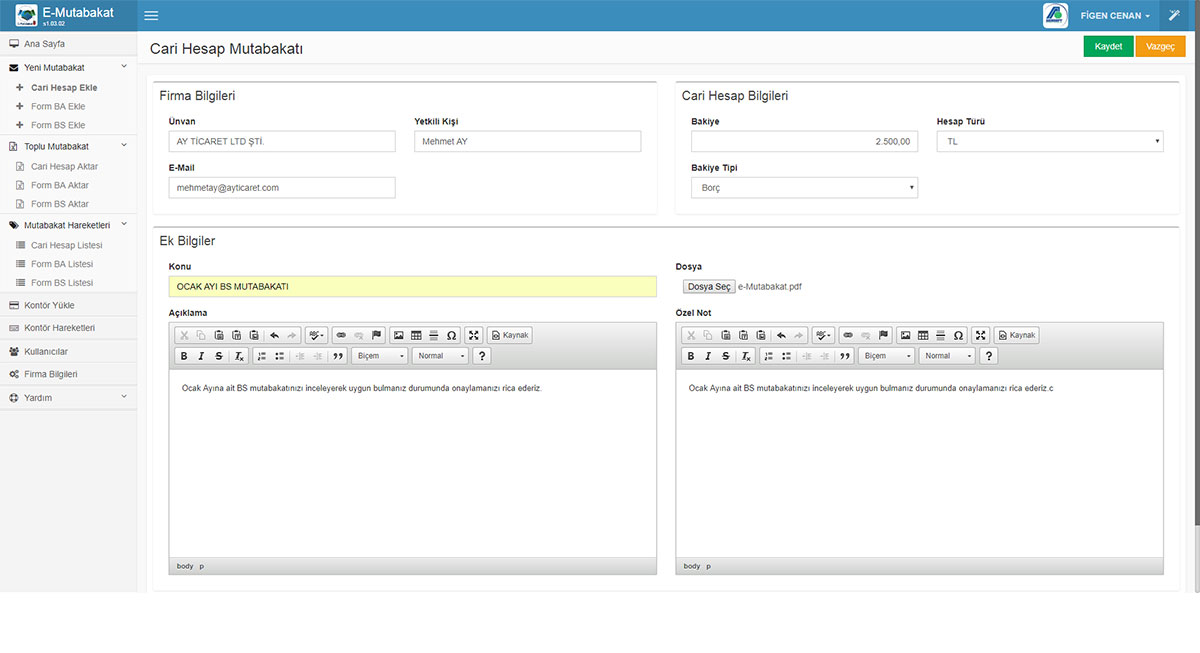Open the Bakiye Tipi dropdown
The width and height of the screenshot is (1200, 653).
pos(804,188)
